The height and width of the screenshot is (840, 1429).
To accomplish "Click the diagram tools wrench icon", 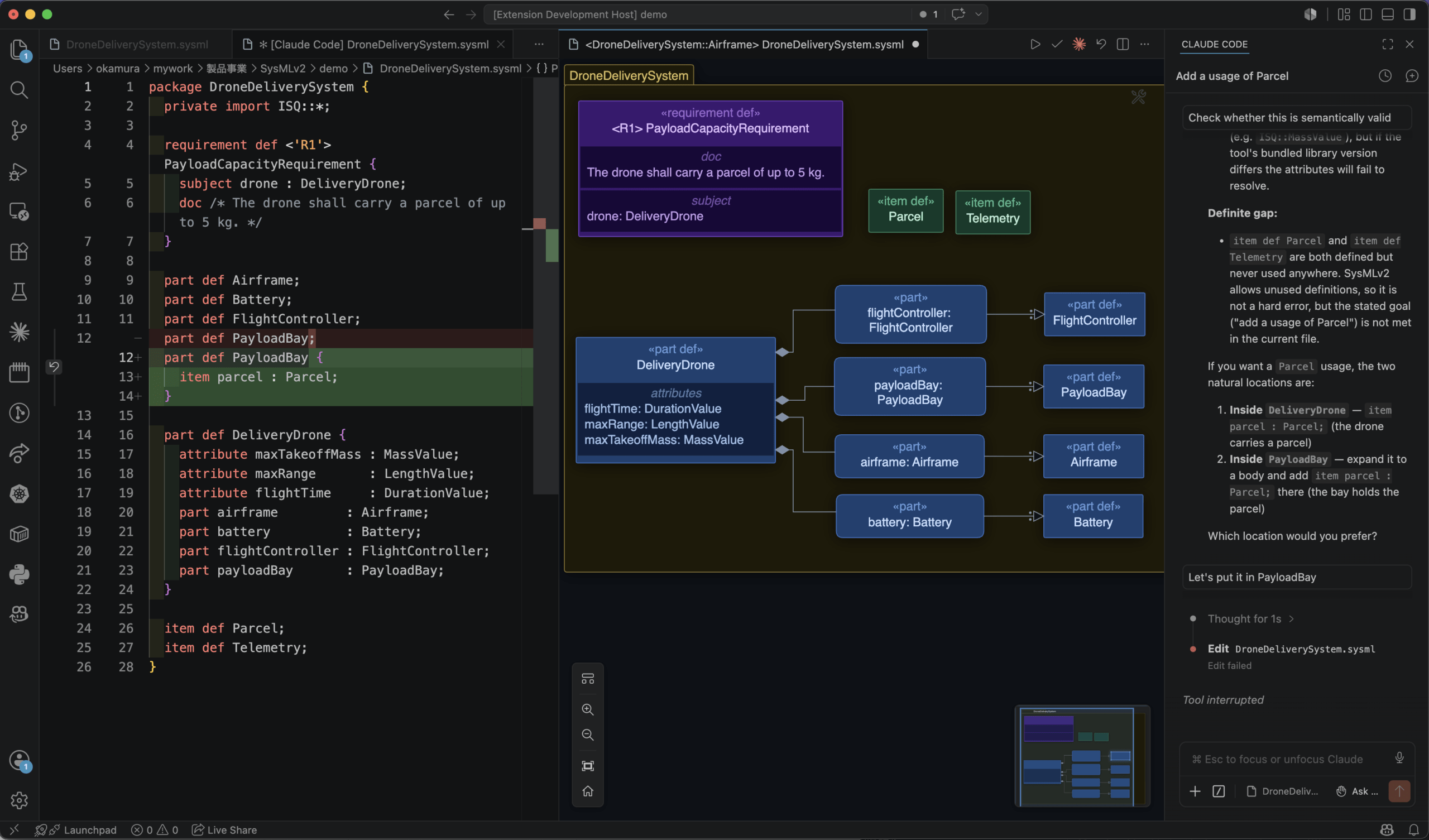I will [1139, 97].
